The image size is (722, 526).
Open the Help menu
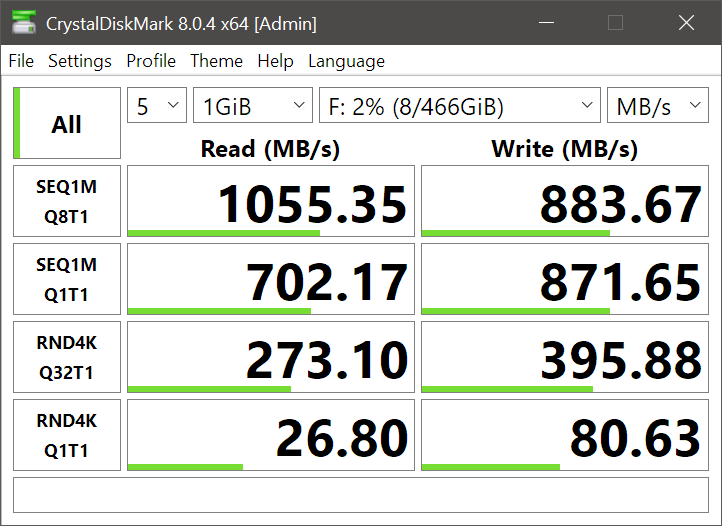[275, 61]
